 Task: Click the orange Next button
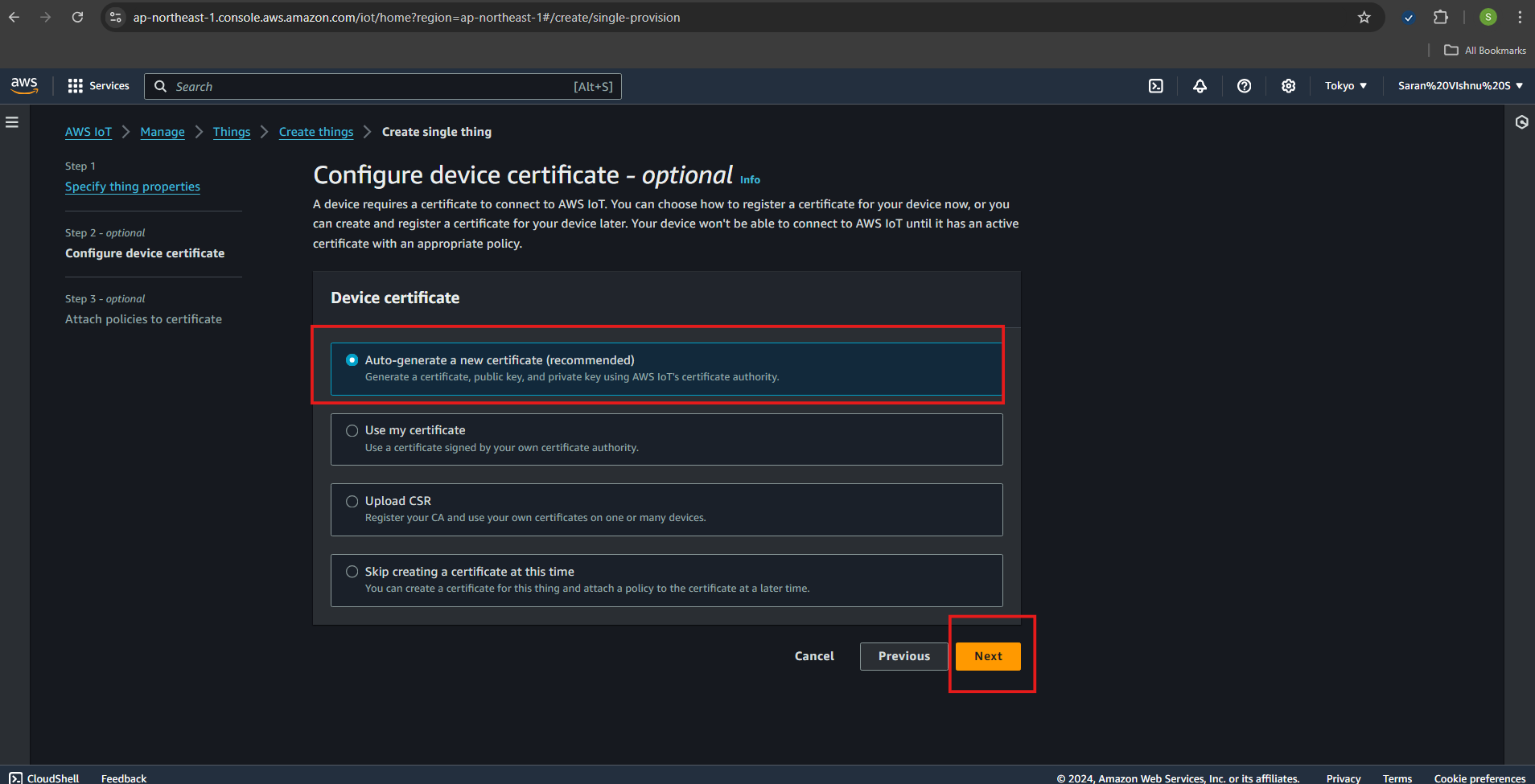(988, 656)
